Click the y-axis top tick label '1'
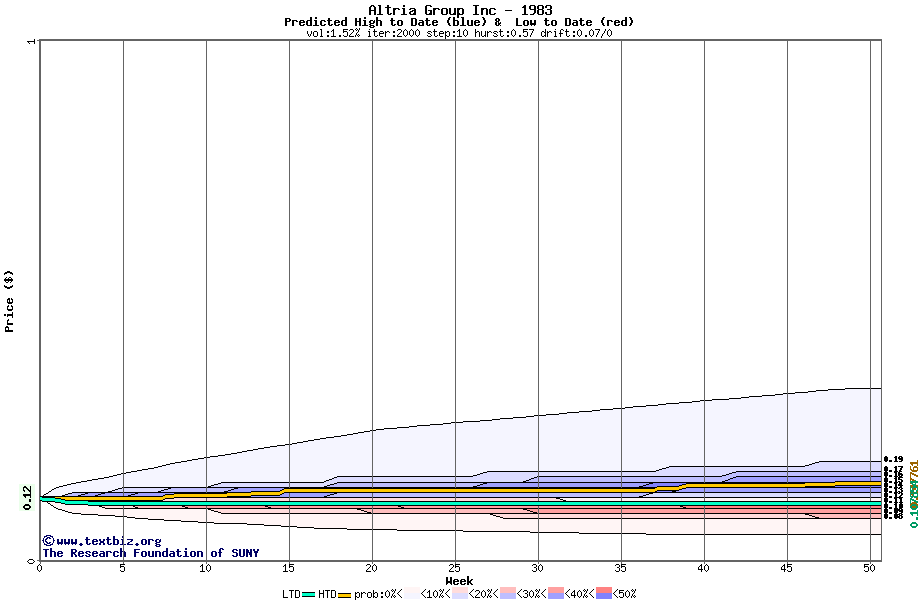The height and width of the screenshot is (600, 920). tap(32, 42)
